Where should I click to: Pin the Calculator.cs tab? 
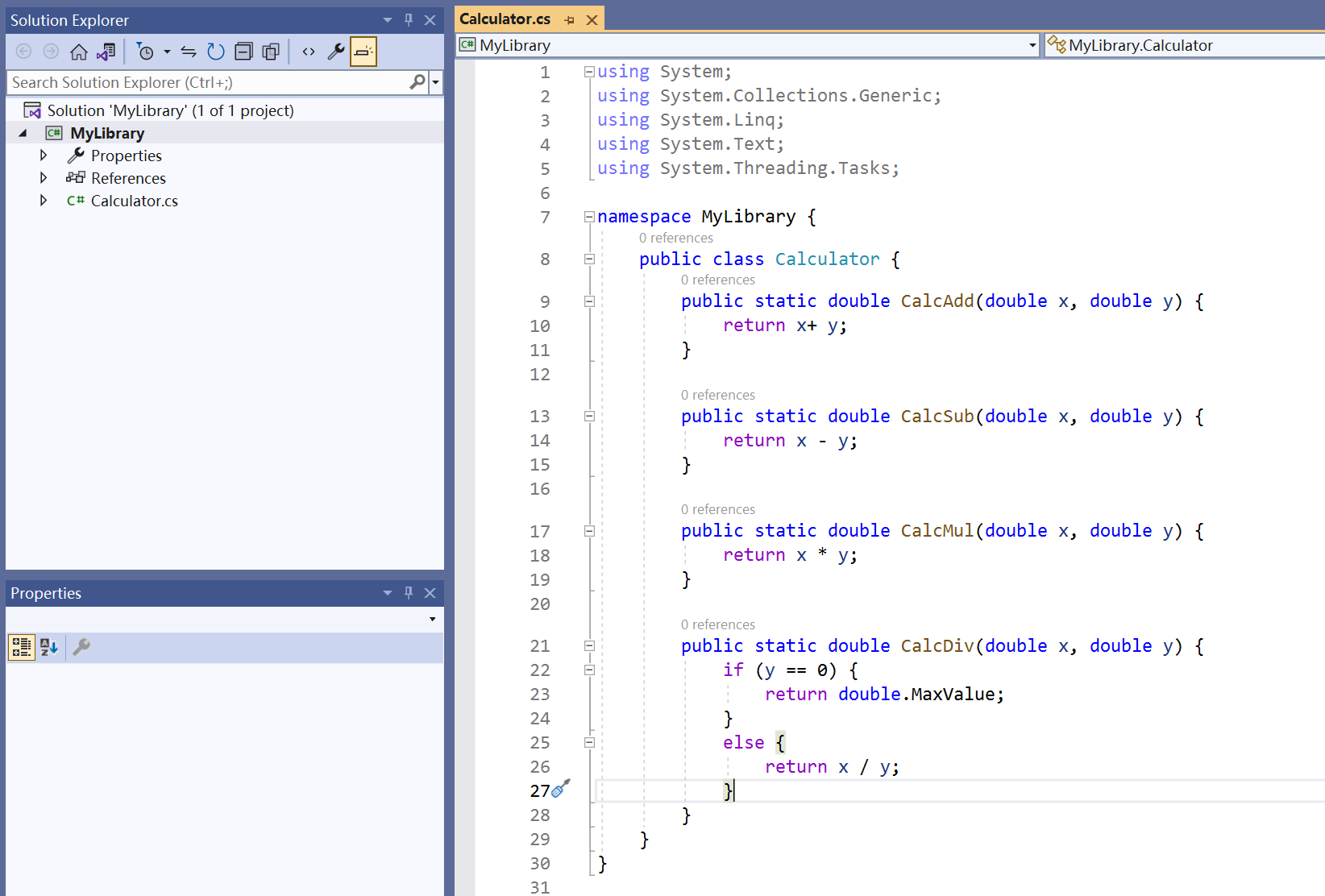pos(570,19)
